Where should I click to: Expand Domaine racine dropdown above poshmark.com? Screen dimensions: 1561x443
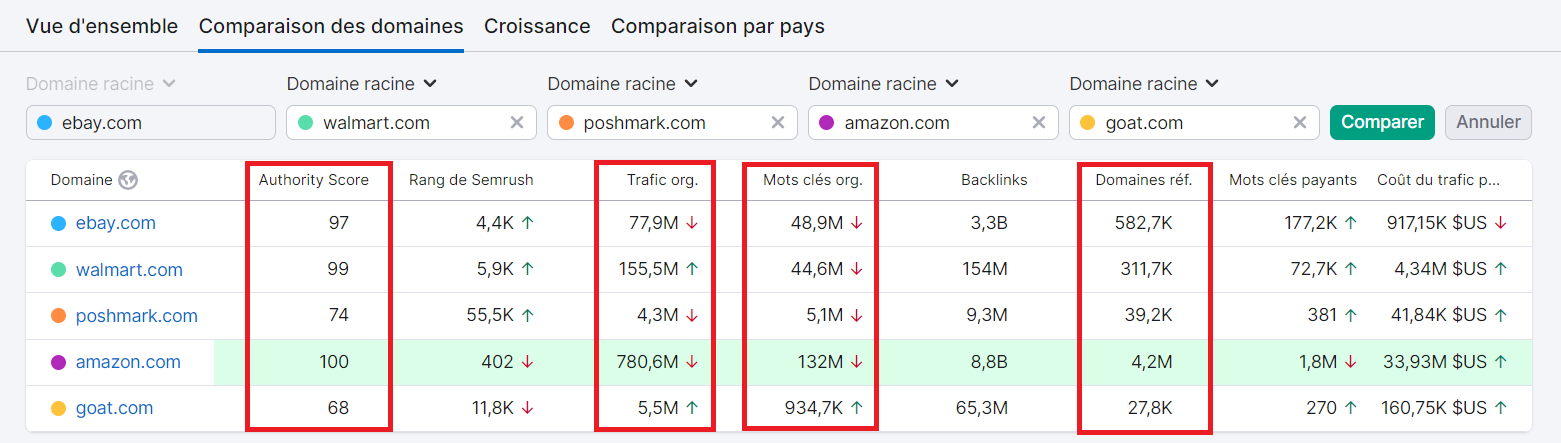click(623, 84)
